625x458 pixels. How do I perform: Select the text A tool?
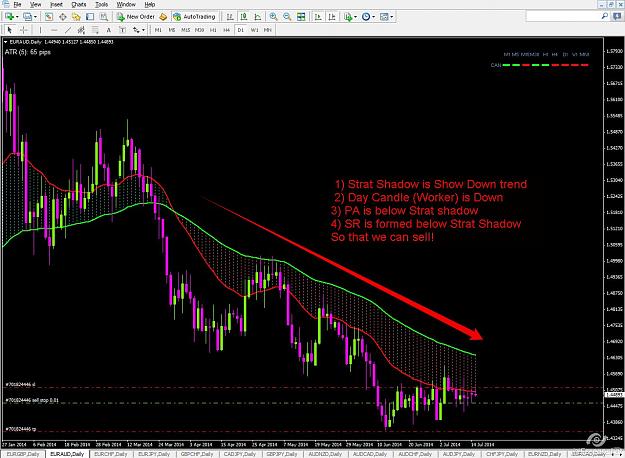[x=108, y=30]
